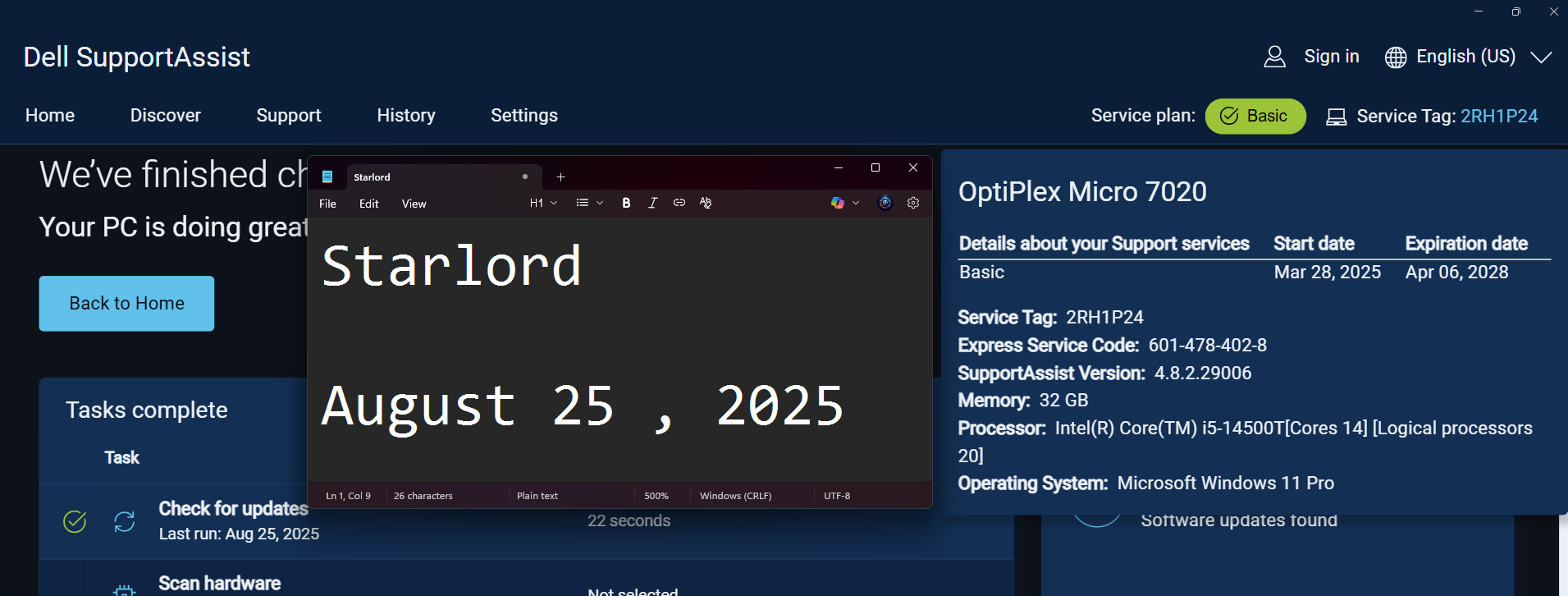
Task: Click English (US) language selector text
Action: click(1465, 57)
